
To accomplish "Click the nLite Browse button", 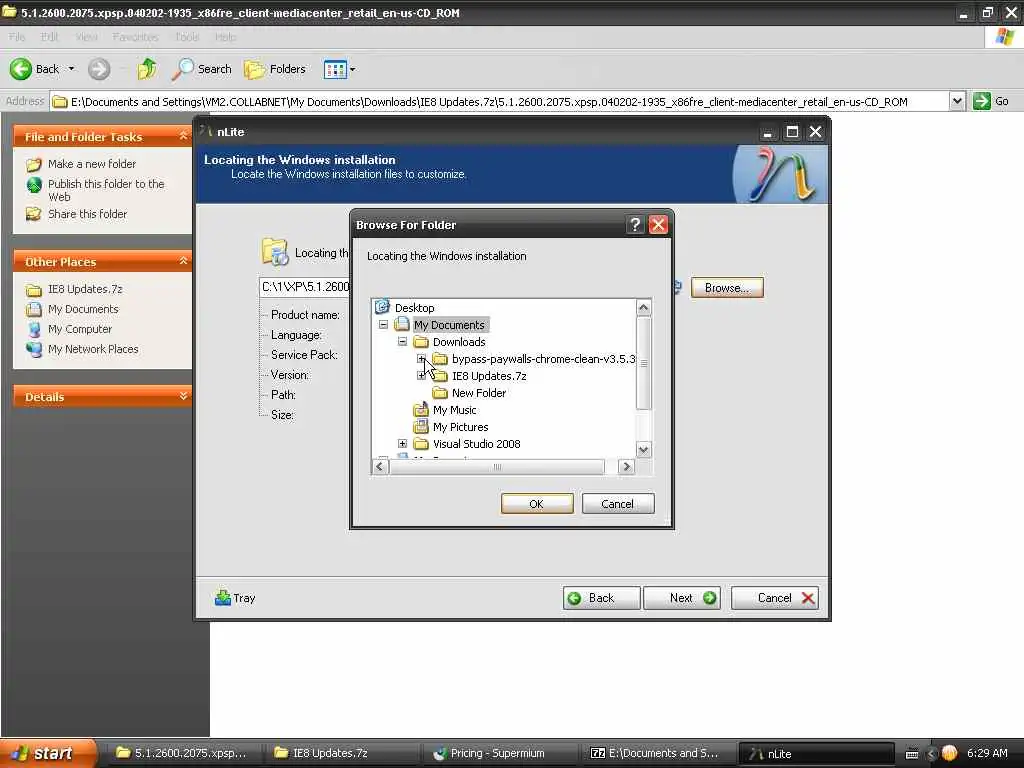I will tap(727, 288).
